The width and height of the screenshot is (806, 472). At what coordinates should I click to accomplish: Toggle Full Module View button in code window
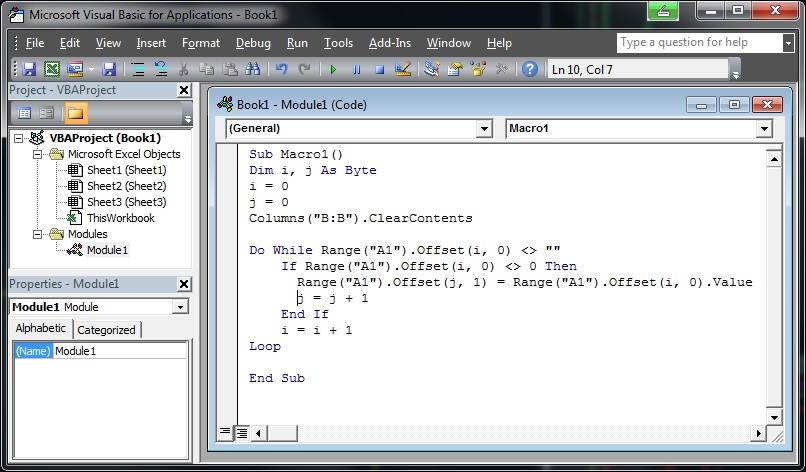click(241, 433)
